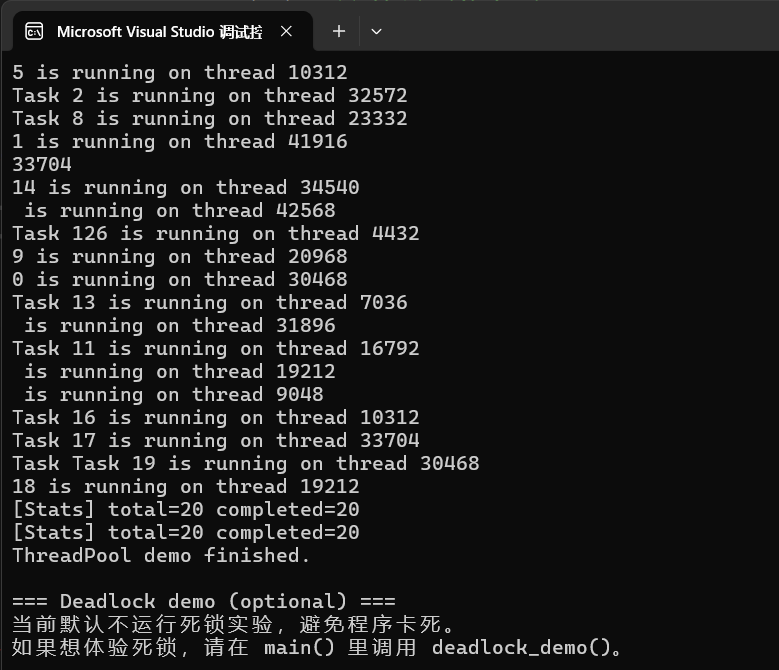
Task: Expand the new tab profile dropdown chevron
Action: (x=376, y=32)
